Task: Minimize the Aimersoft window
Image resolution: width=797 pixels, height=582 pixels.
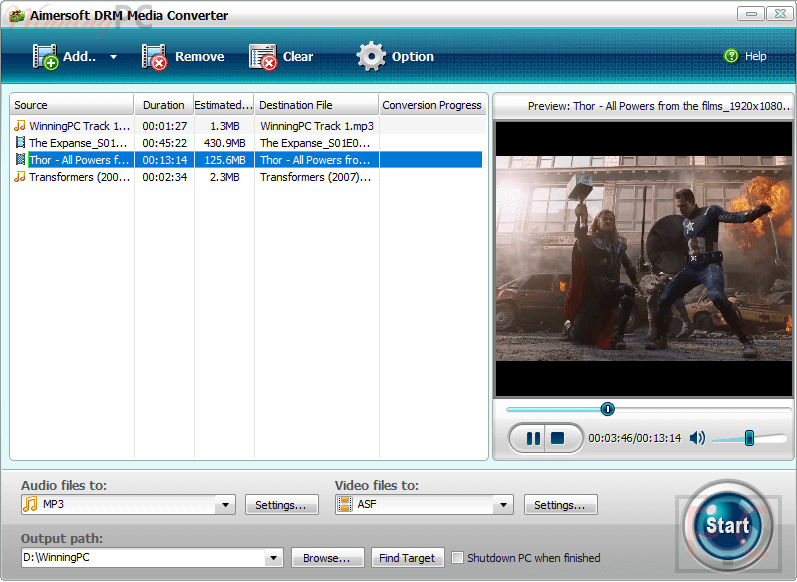Action: [x=751, y=14]
